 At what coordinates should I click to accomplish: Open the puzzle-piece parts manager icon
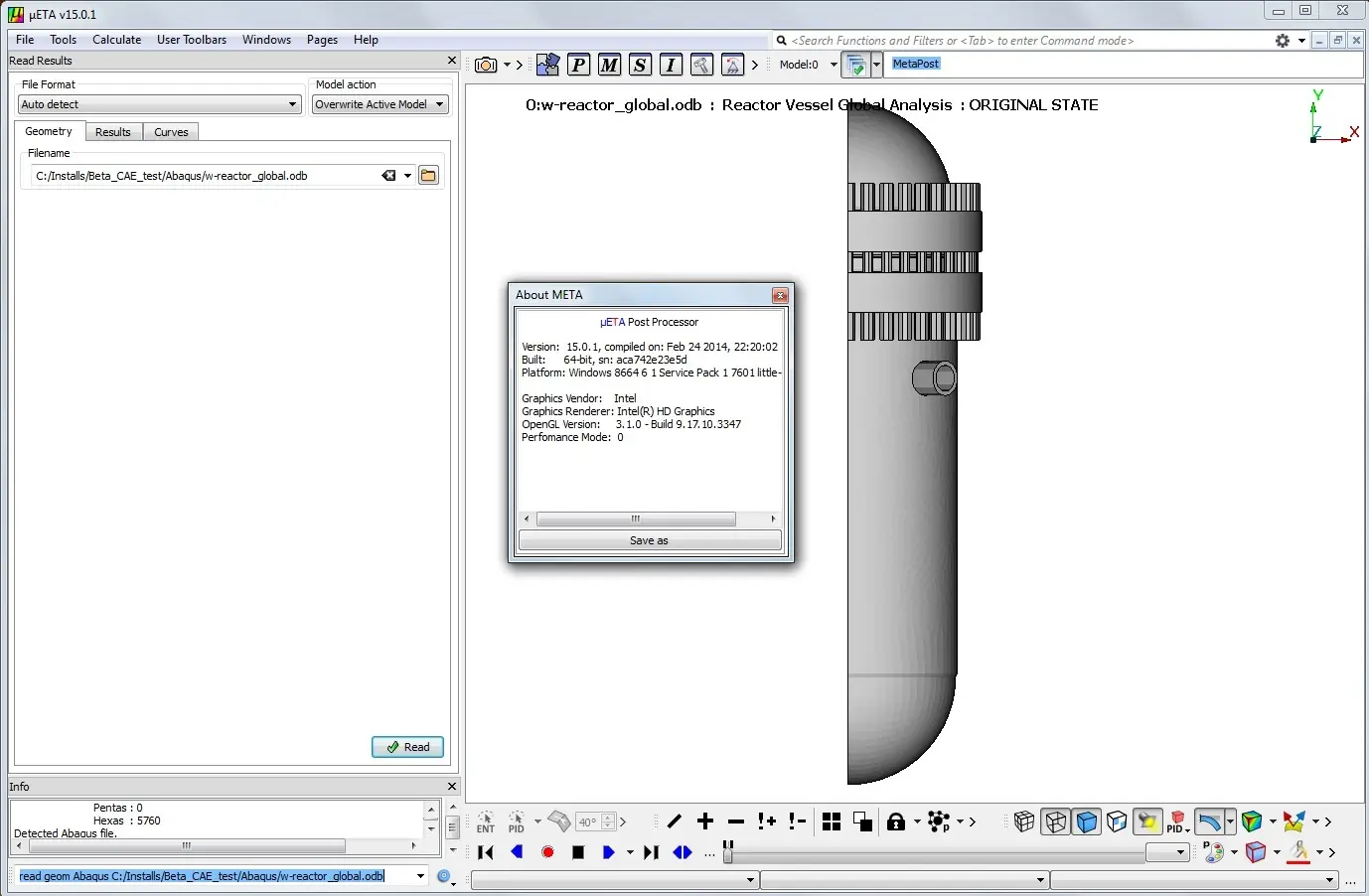547,65
